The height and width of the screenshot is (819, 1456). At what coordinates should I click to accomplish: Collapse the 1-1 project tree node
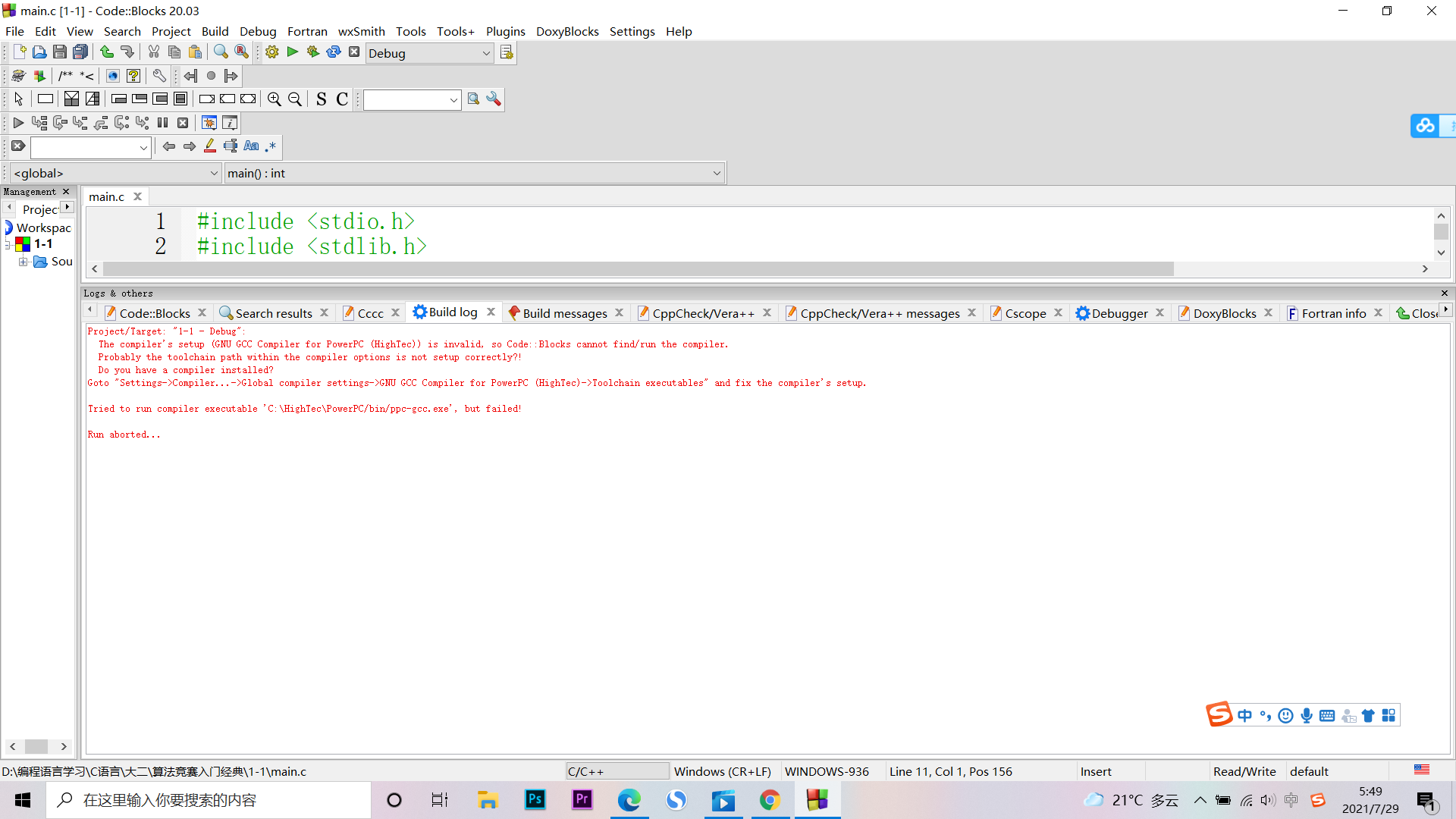click(x=8, y=244)
